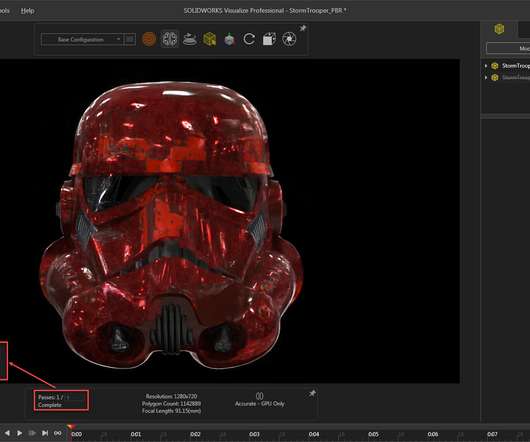Image resolution: width=530 pixels, height=442 pixels.
Task: Pin the render status bar pushpin
Action: [x=312, y=393]
